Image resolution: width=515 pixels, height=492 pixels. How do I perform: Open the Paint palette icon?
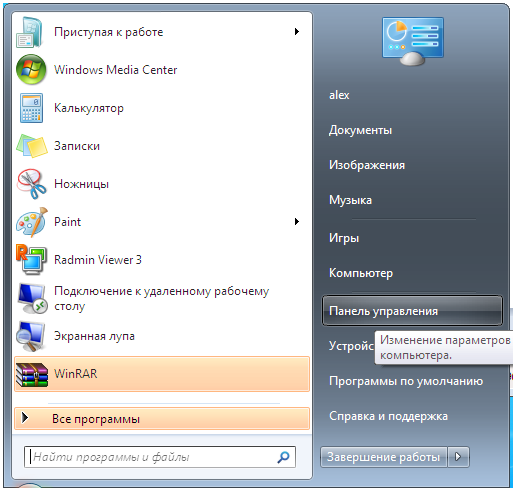point(32,222)
